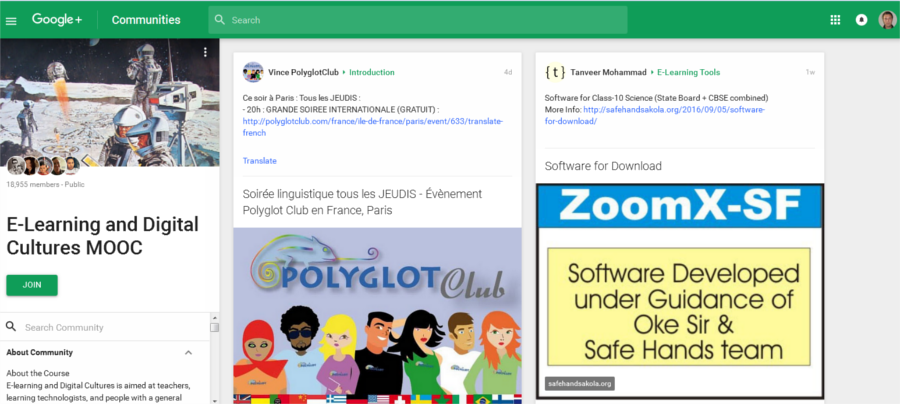Click the magnifier icon in top search bar

(x=219, y=20)
